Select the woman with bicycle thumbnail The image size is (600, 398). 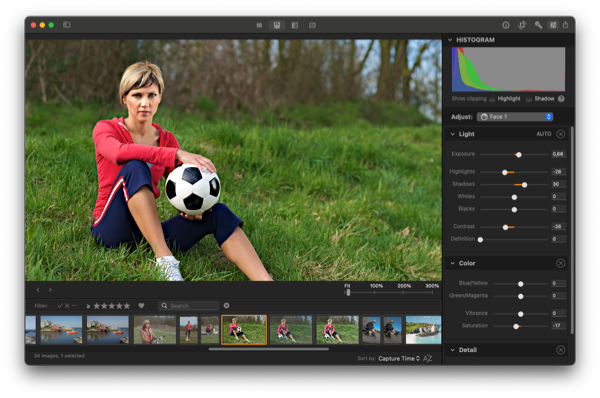pyautogui.click(x=155, y=329)
